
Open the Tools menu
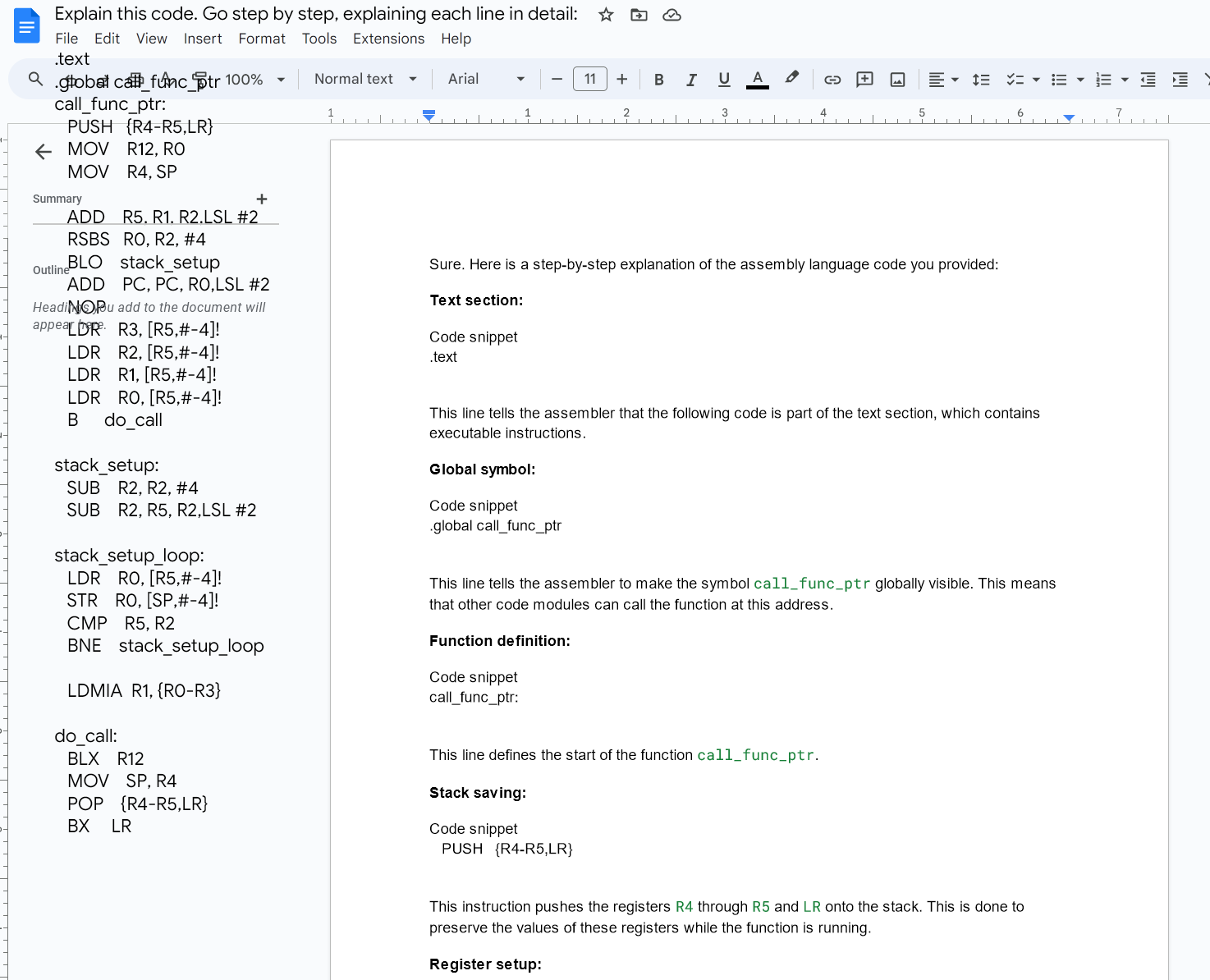click(x=319, y=39)
